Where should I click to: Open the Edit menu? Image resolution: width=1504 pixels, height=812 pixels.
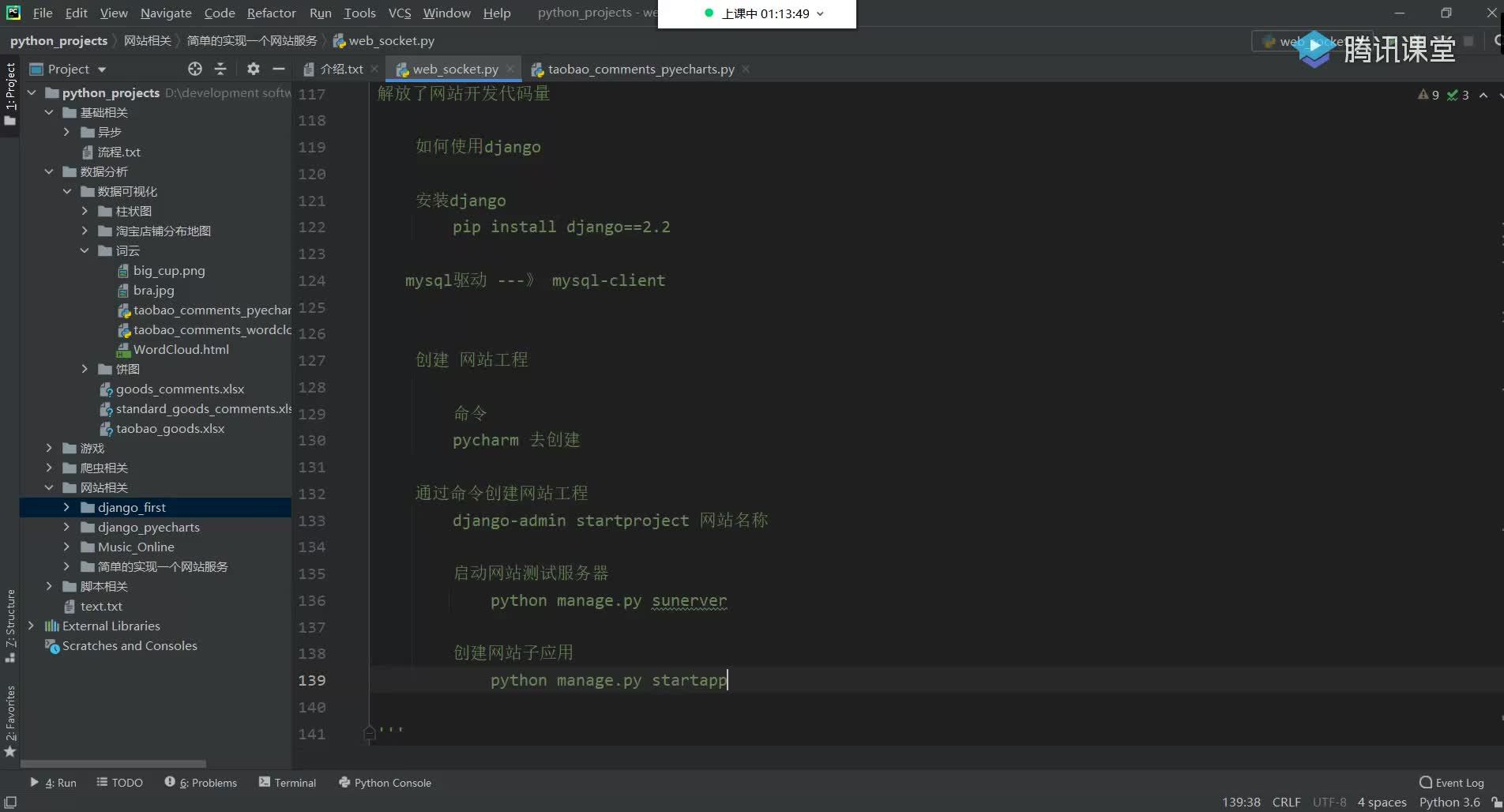click(x=77, y=13)
